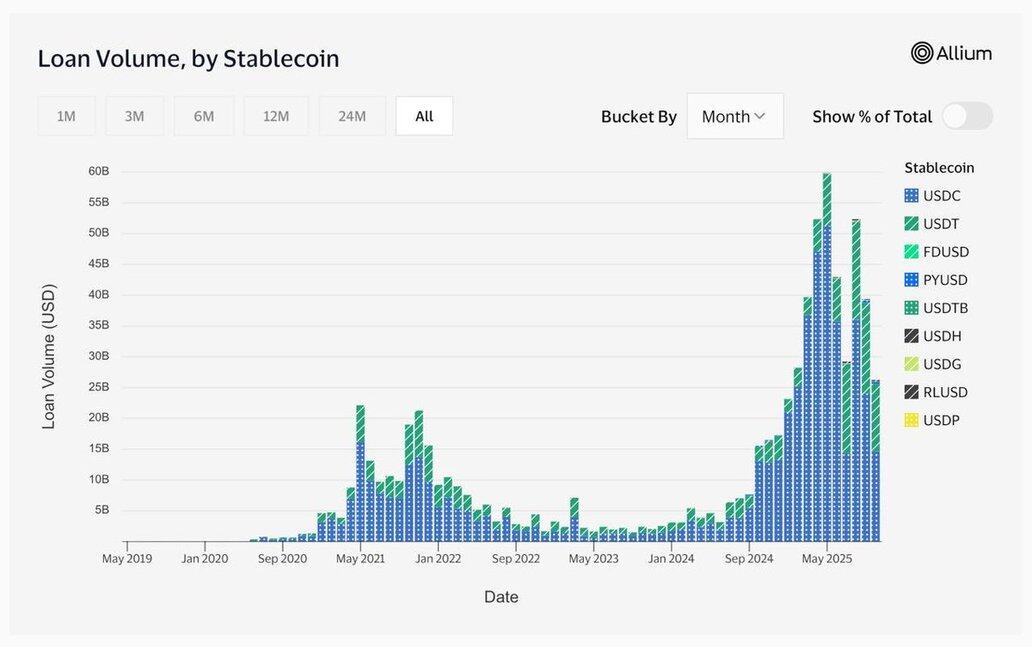Screen dimensions: 1032x647
Task: Click the Allium logo icon
Action: tap(921, 53)
